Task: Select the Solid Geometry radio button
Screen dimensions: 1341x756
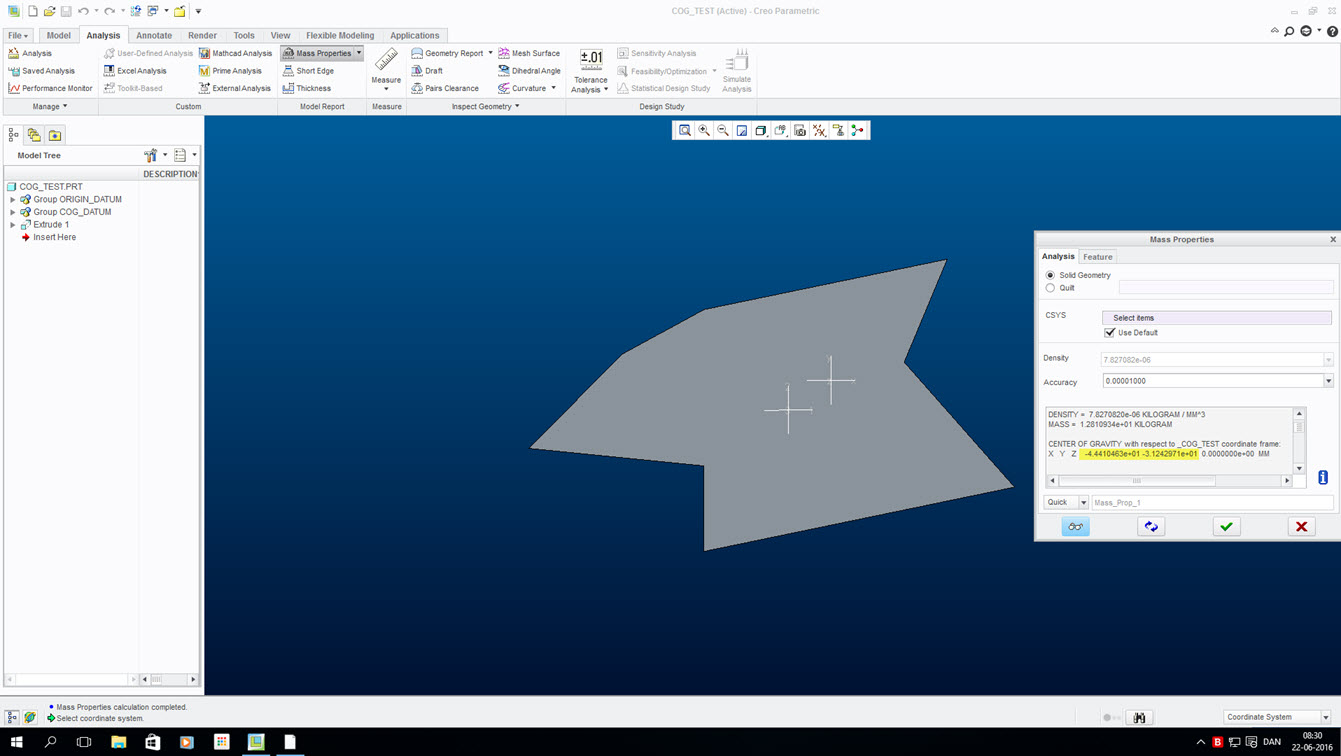Action: (1050, 275)
